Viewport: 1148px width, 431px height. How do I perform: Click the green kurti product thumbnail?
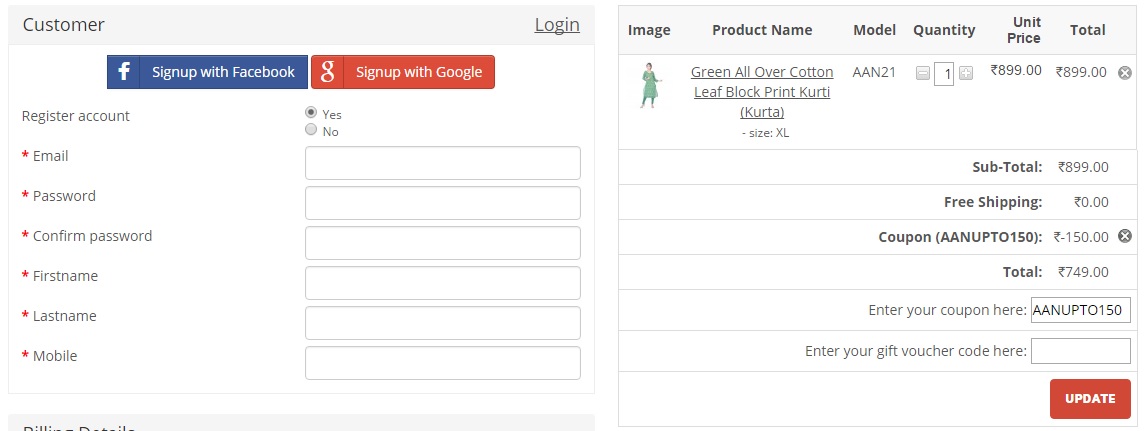(649, 86)
